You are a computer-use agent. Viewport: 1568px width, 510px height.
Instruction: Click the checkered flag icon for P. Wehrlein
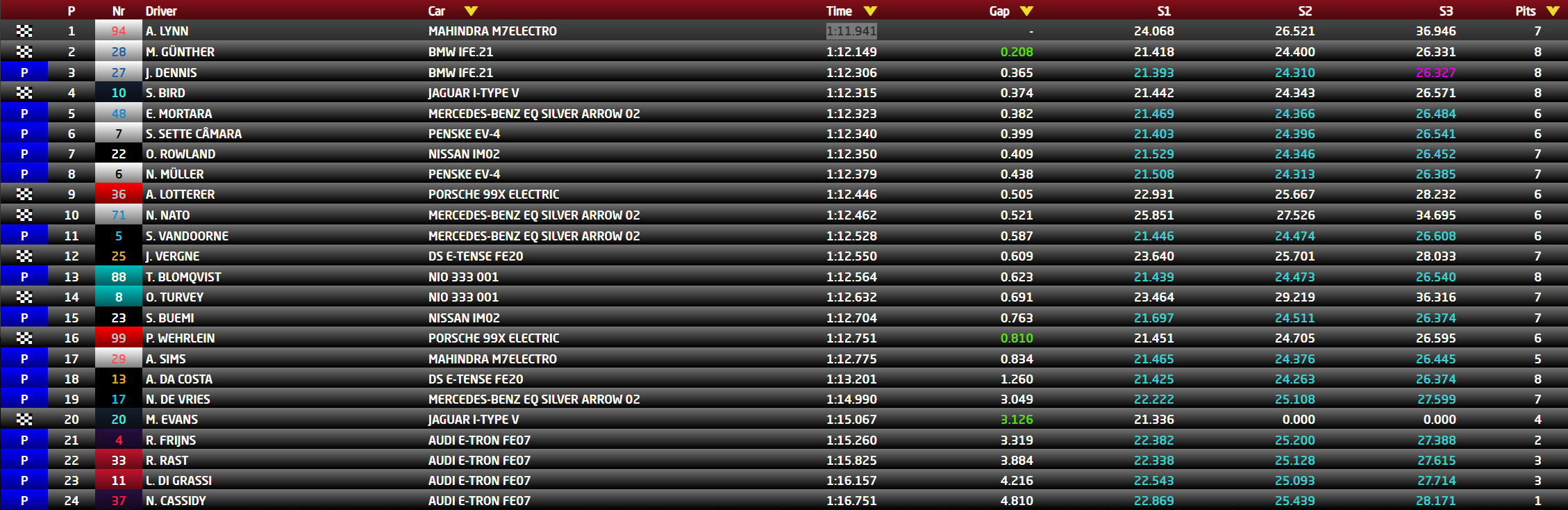click(24, 338)
